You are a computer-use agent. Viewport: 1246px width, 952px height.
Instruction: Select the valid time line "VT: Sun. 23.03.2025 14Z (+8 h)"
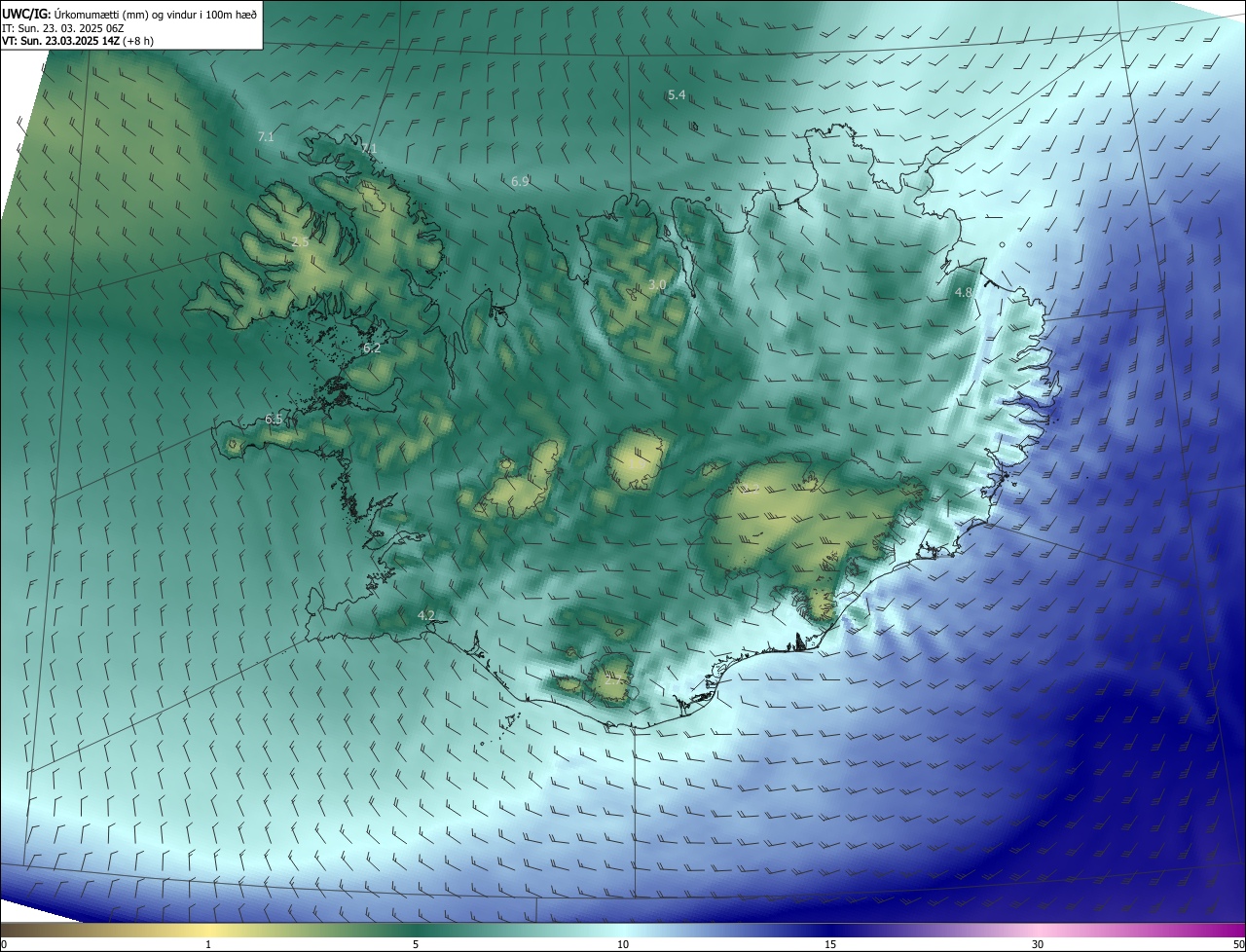click(x=78, y=41)
